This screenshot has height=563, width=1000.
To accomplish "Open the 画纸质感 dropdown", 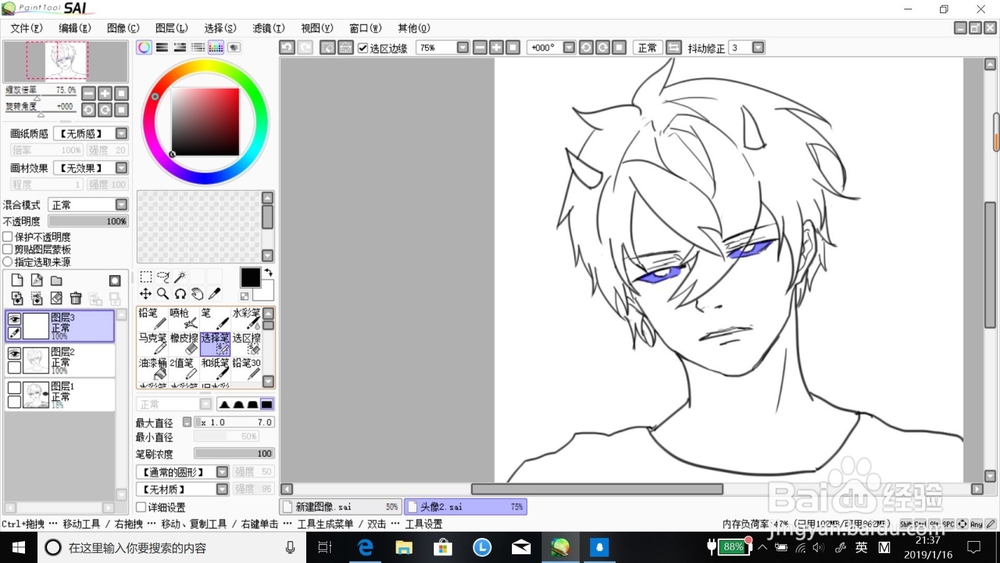I will pos(121,133).
